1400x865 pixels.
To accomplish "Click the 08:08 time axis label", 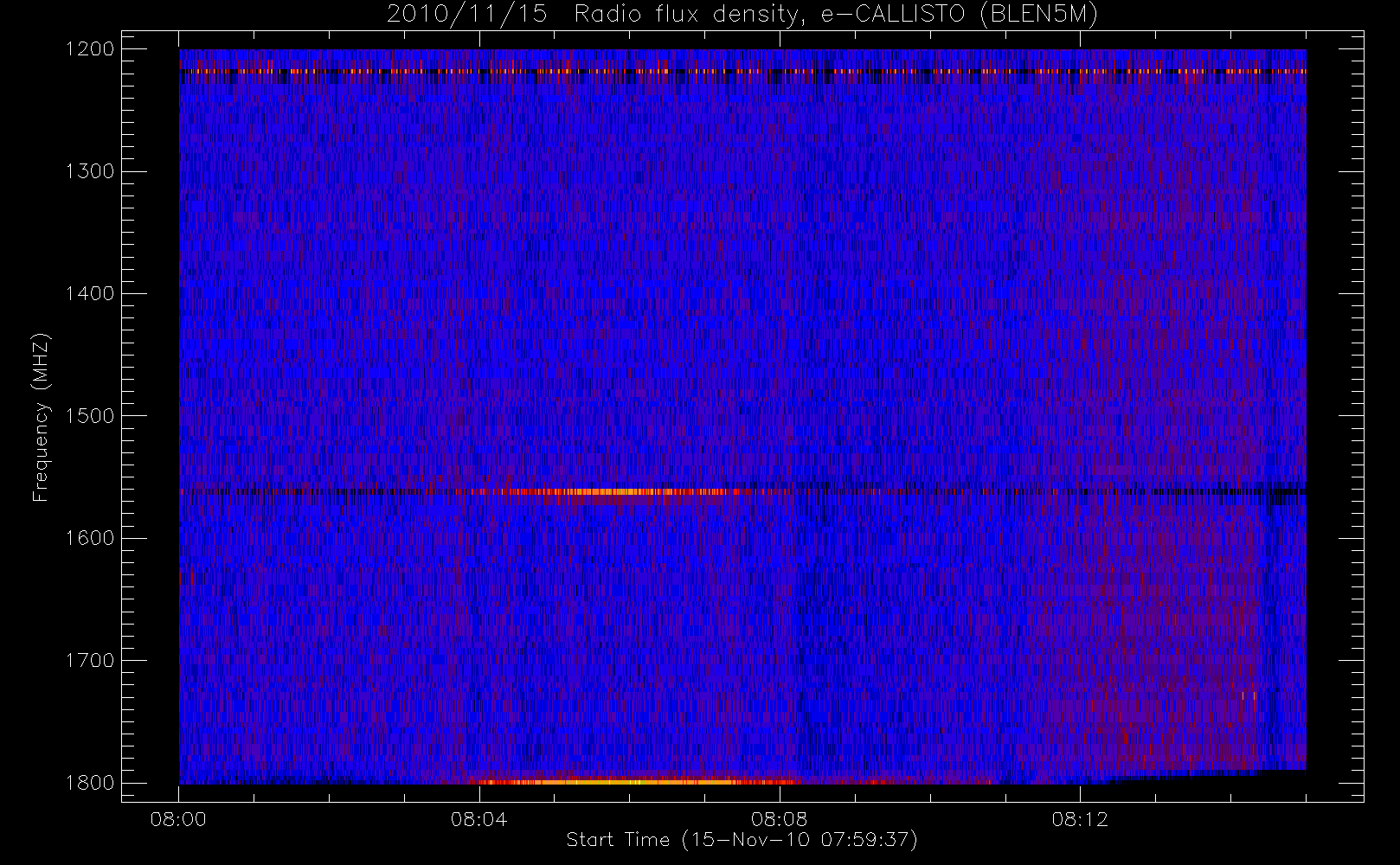I will coord(779,819).
